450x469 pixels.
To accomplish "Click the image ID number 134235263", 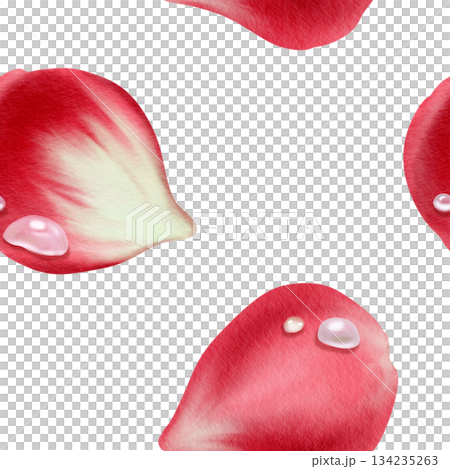I will tap(404, 461).
